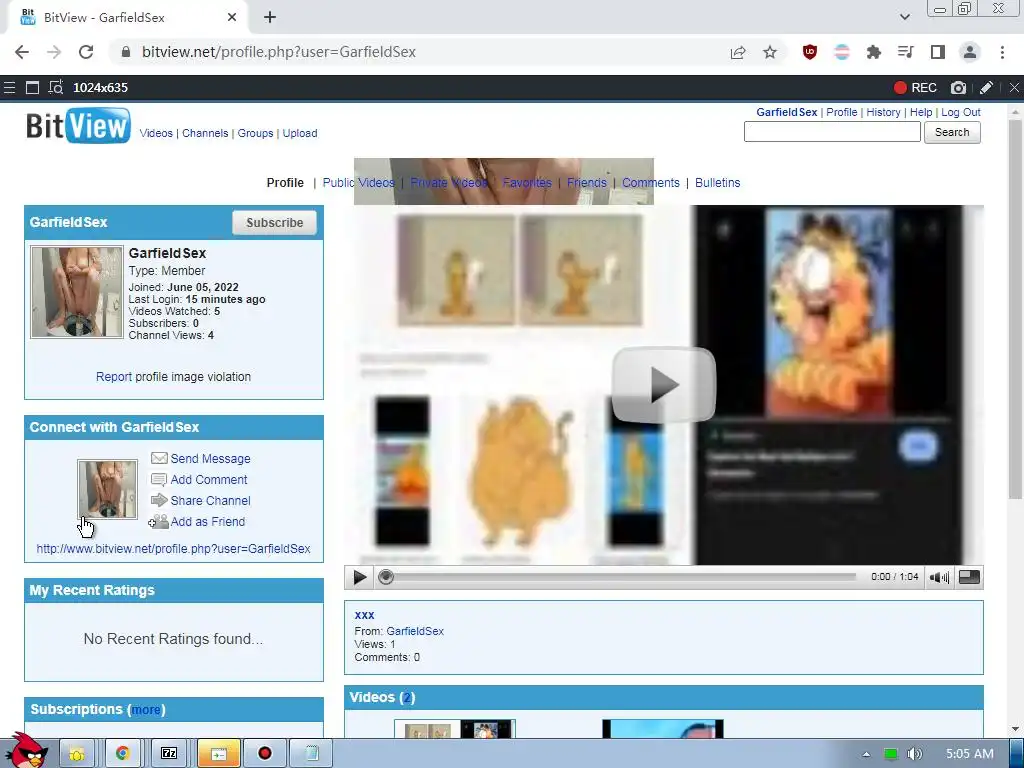This screenshot has width=1024, height=768.
Task: Open the Subscriptions more link
Action: pyautogui.click(x=146, y=710)
